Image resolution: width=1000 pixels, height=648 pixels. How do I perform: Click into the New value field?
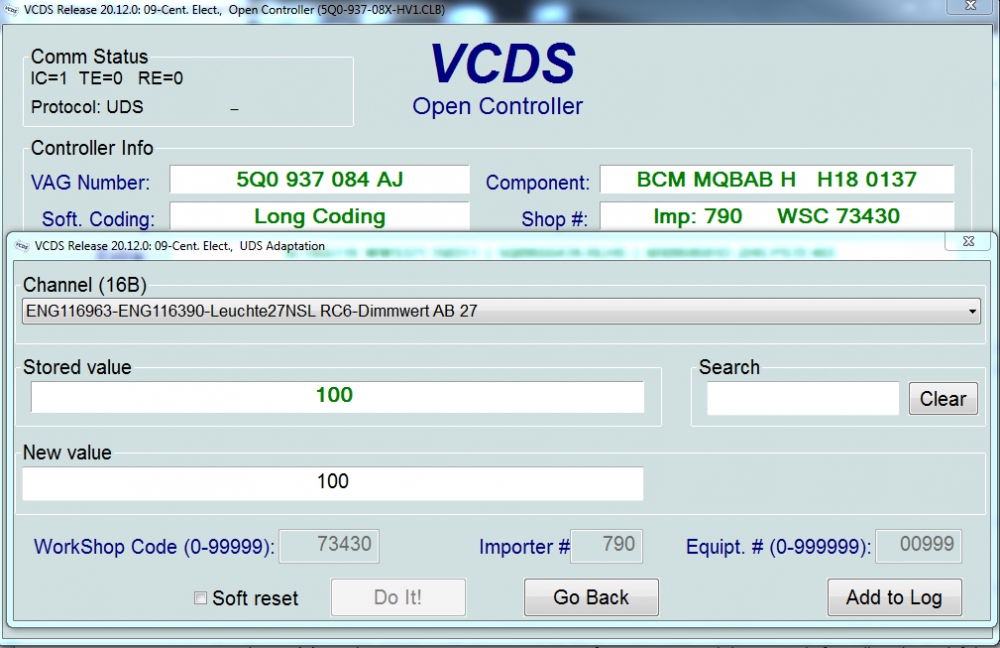click(x=333, y=483)
